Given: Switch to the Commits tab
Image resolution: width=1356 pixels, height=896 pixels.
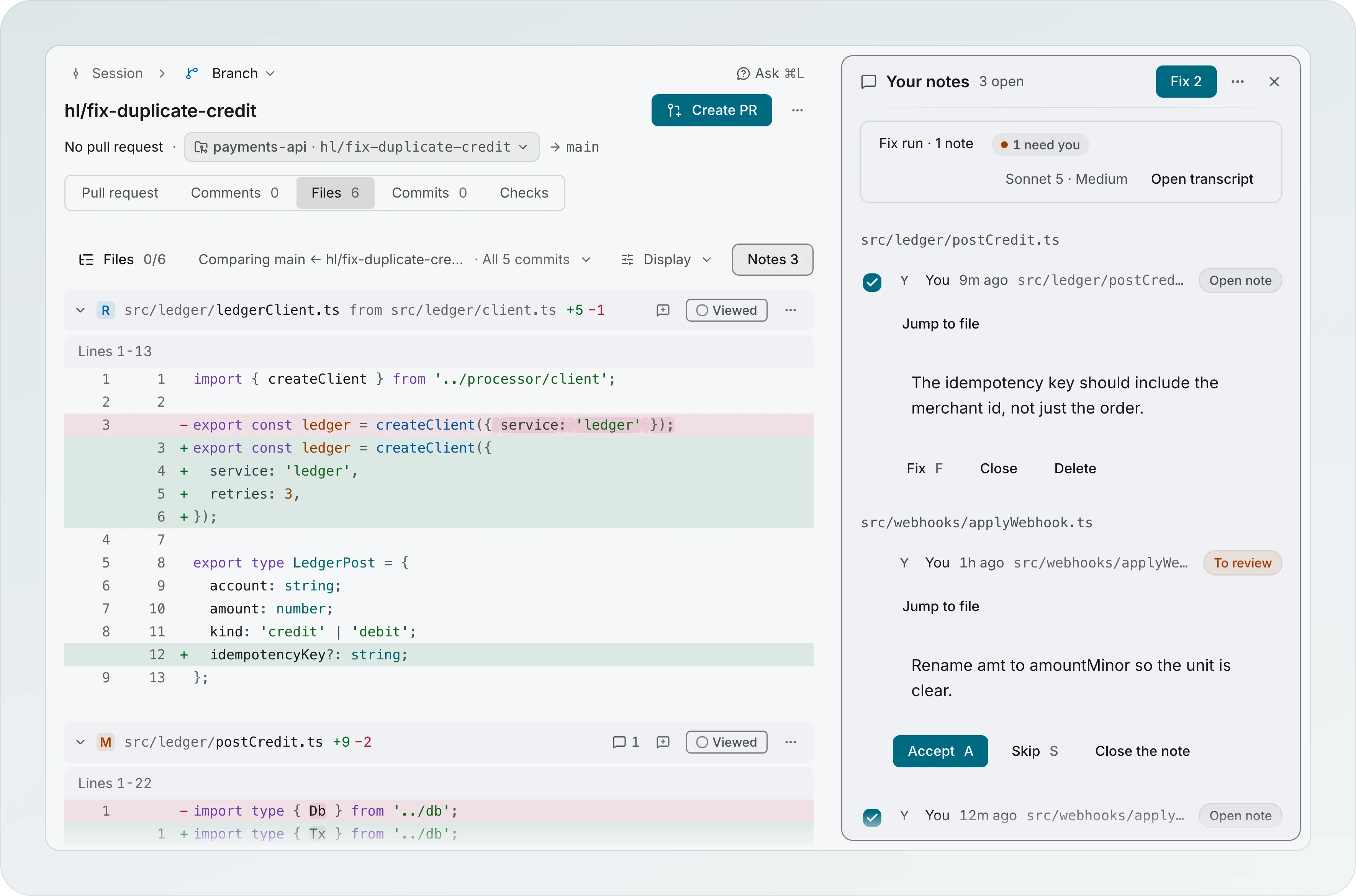Looking at the screenshot, I should (x=429, y=193).
